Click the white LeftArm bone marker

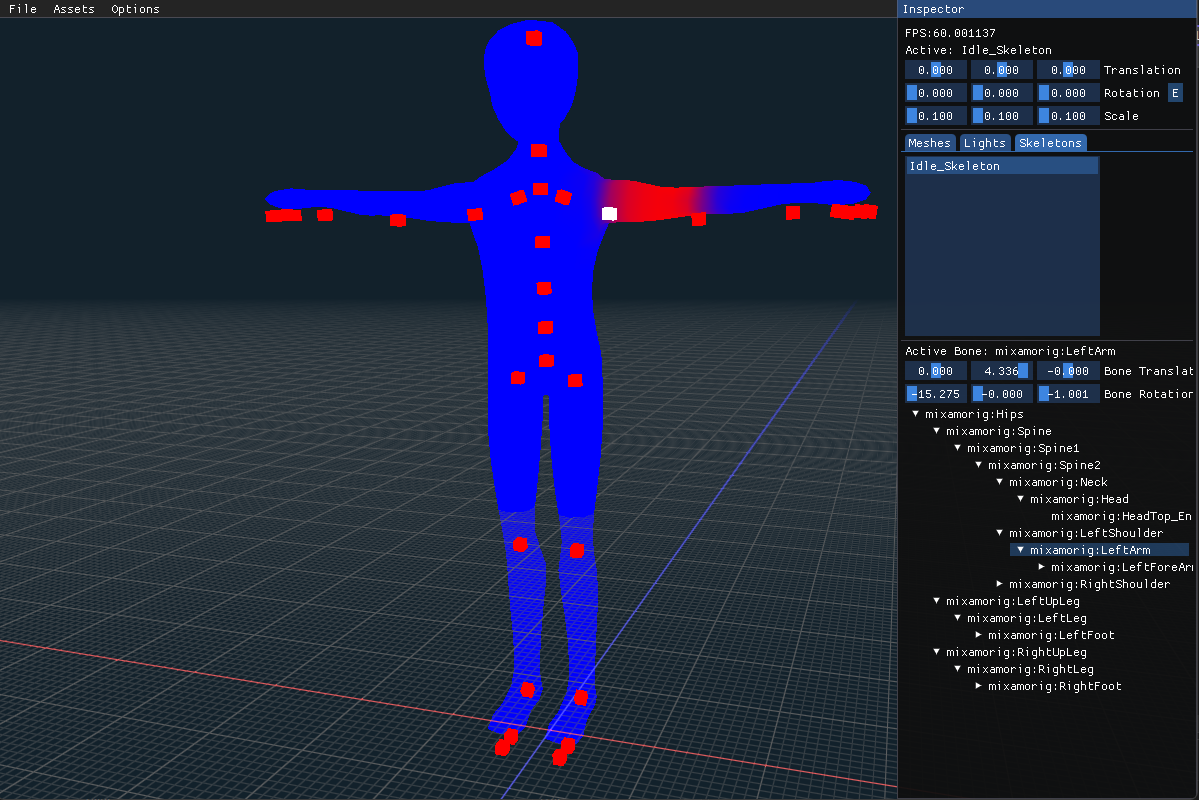click(609, 212)
